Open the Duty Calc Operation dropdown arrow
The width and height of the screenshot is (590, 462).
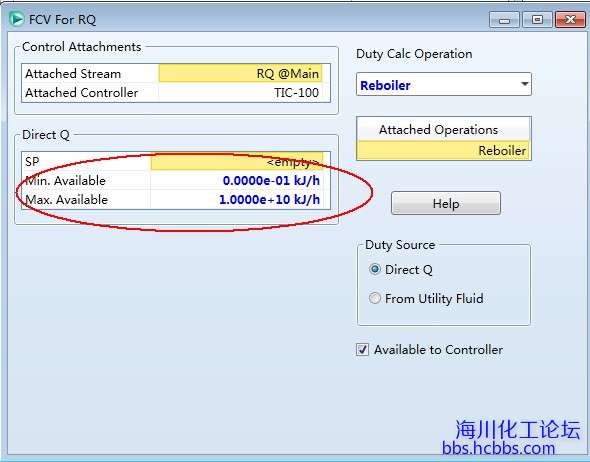tap(525, 84)
